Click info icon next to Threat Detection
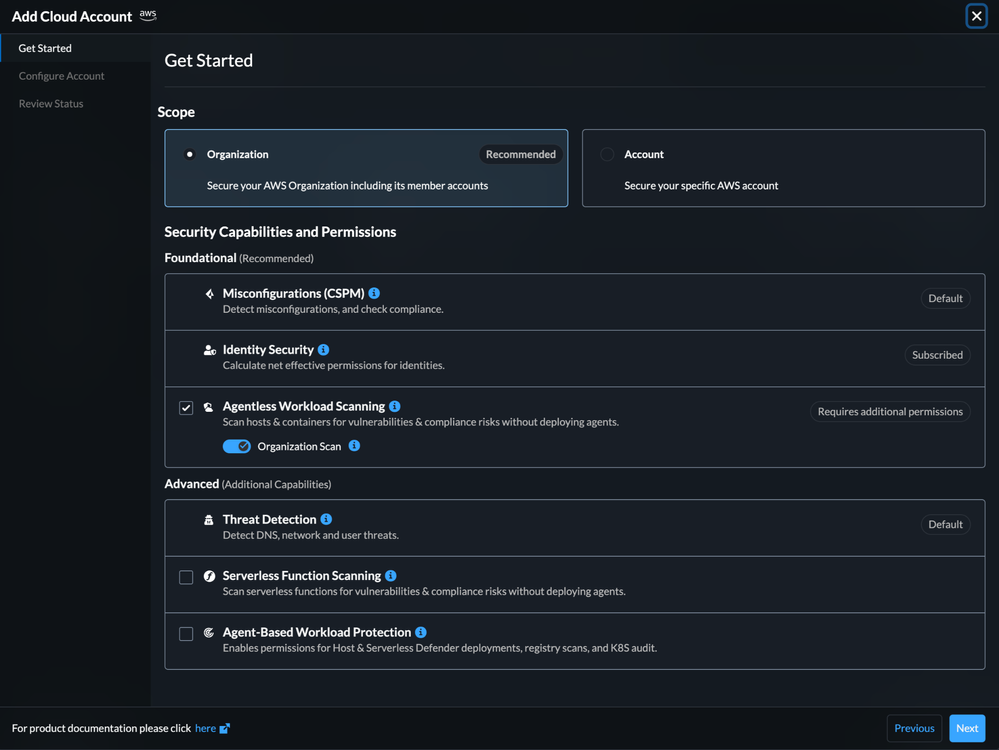The image size is (999, 750). pos(326,519)
